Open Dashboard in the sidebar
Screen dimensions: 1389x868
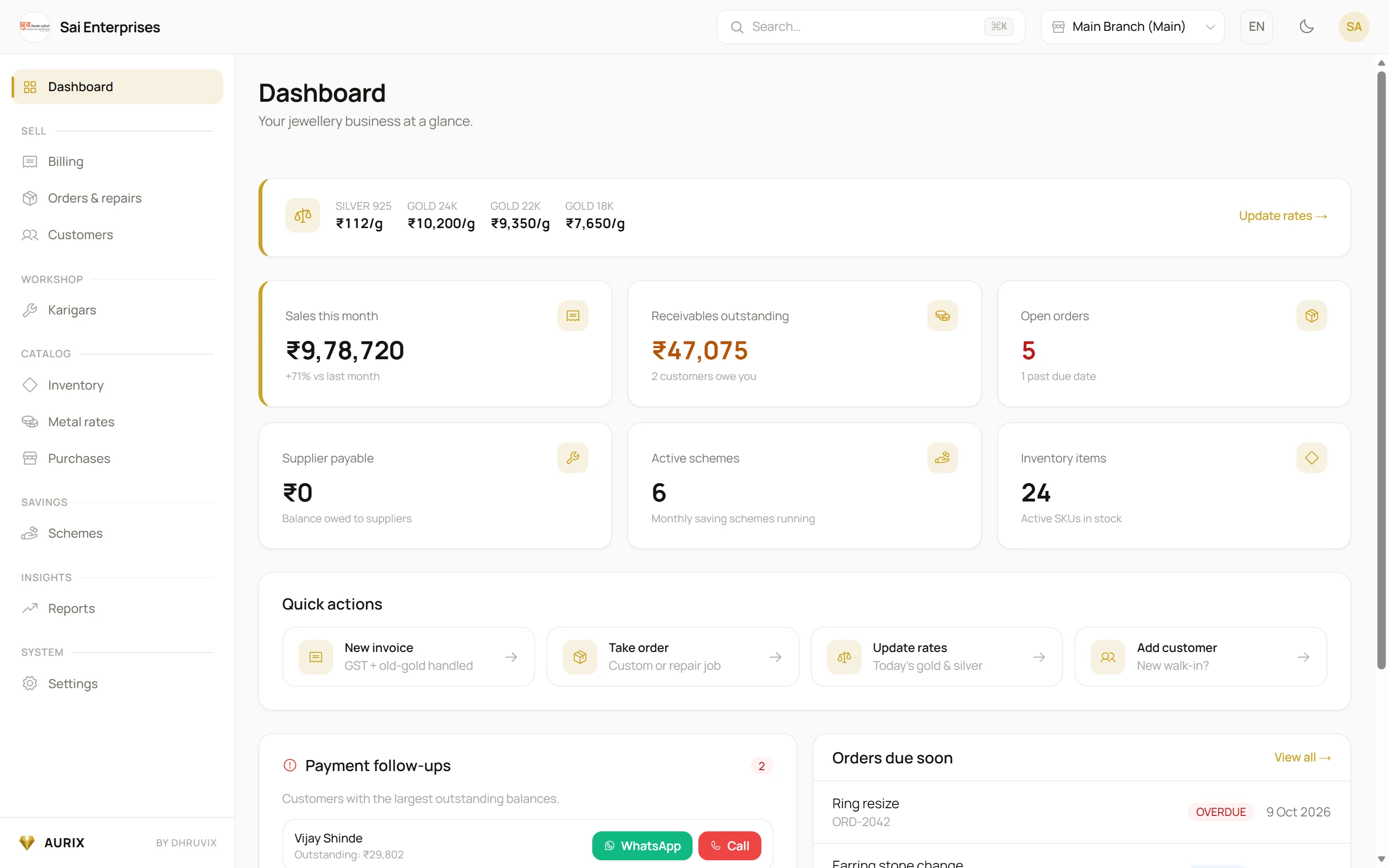click(118, 87)
